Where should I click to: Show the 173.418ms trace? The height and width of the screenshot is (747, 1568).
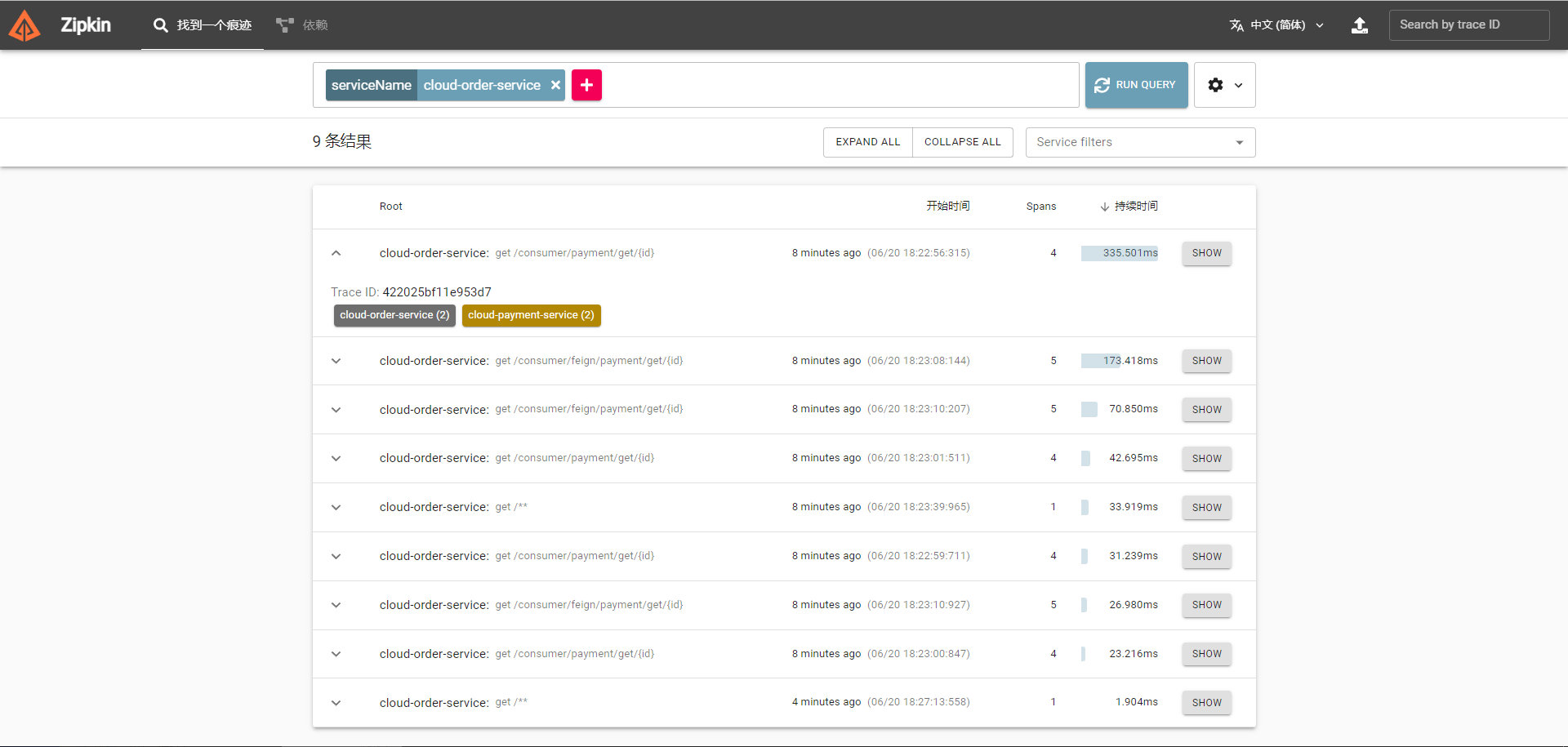1206,361
